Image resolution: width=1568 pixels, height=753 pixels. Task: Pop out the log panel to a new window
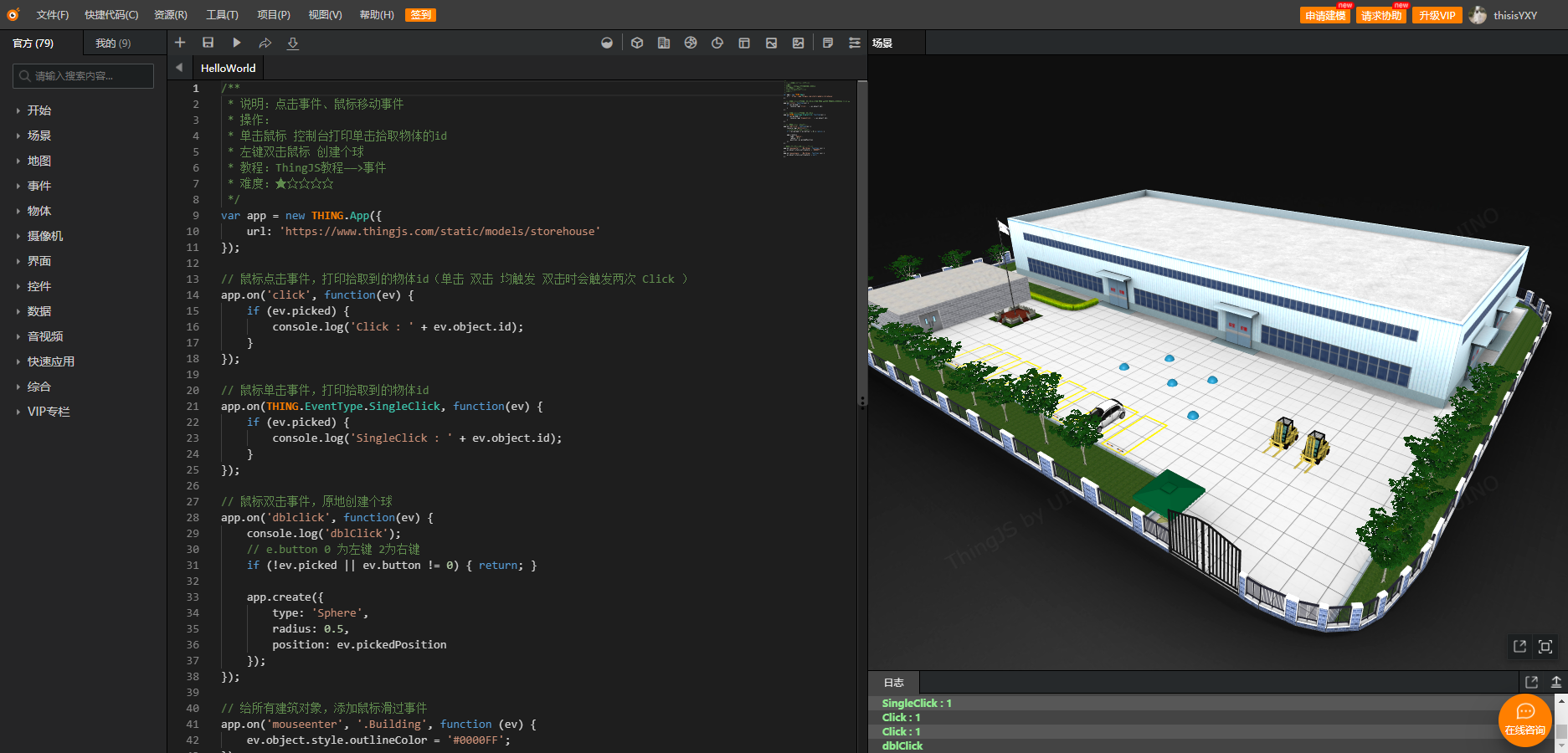click(x=1532, y=682)
